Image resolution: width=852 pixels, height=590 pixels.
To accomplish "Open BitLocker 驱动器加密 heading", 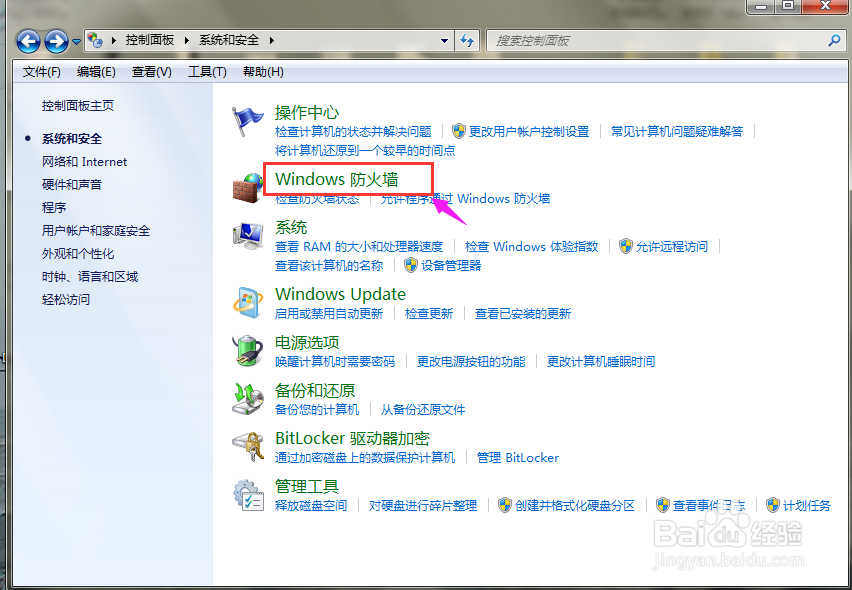I will pyautogui.click(x=352, y=438).
